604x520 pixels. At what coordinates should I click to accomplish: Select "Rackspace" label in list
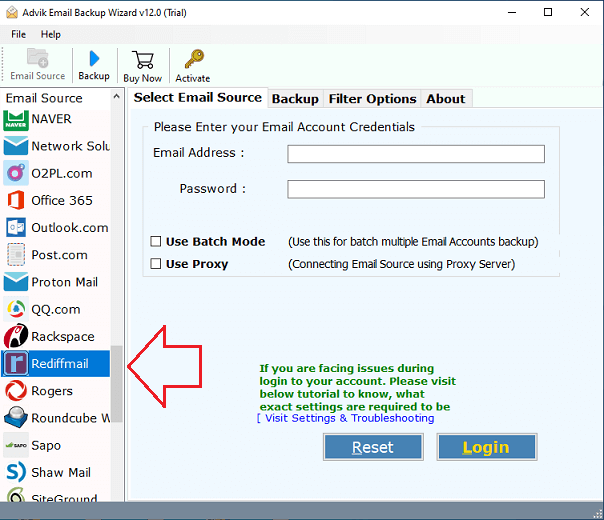pos(63,337)
